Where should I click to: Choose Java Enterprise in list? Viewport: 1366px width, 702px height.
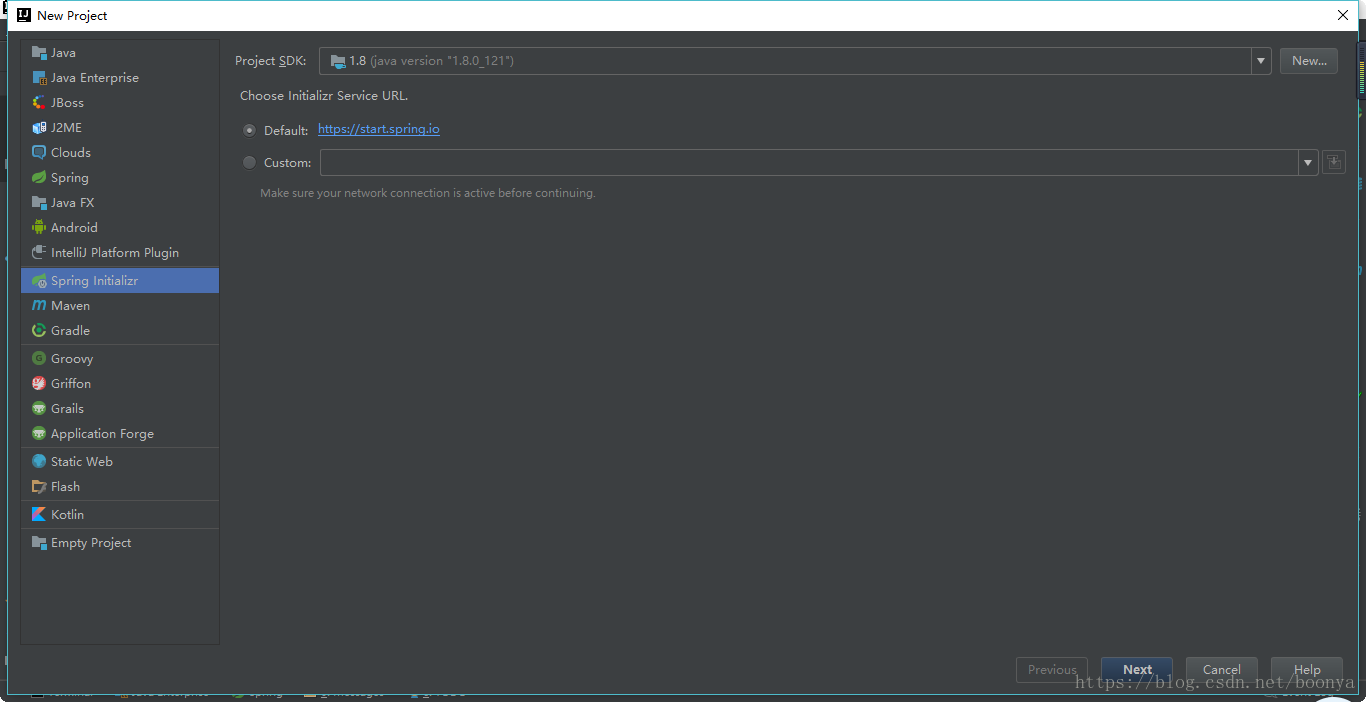95,78
